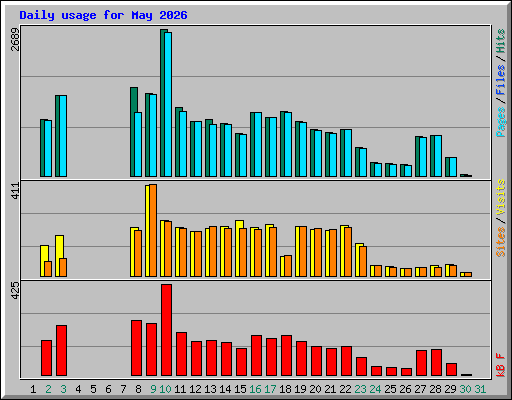Click the peak cyan hits bar for day 10
Viewport: 512px width, 400px height.
[168, 104]
